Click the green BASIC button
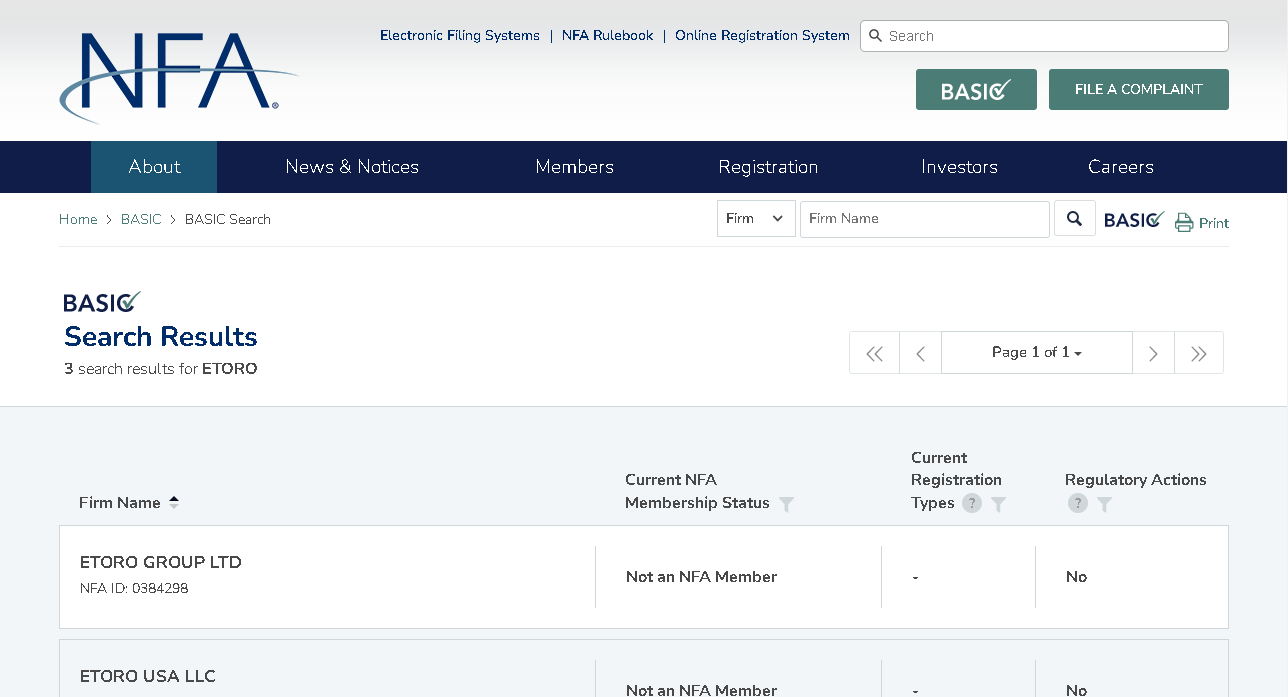The image size is (1288, 697). click(976, 90)
